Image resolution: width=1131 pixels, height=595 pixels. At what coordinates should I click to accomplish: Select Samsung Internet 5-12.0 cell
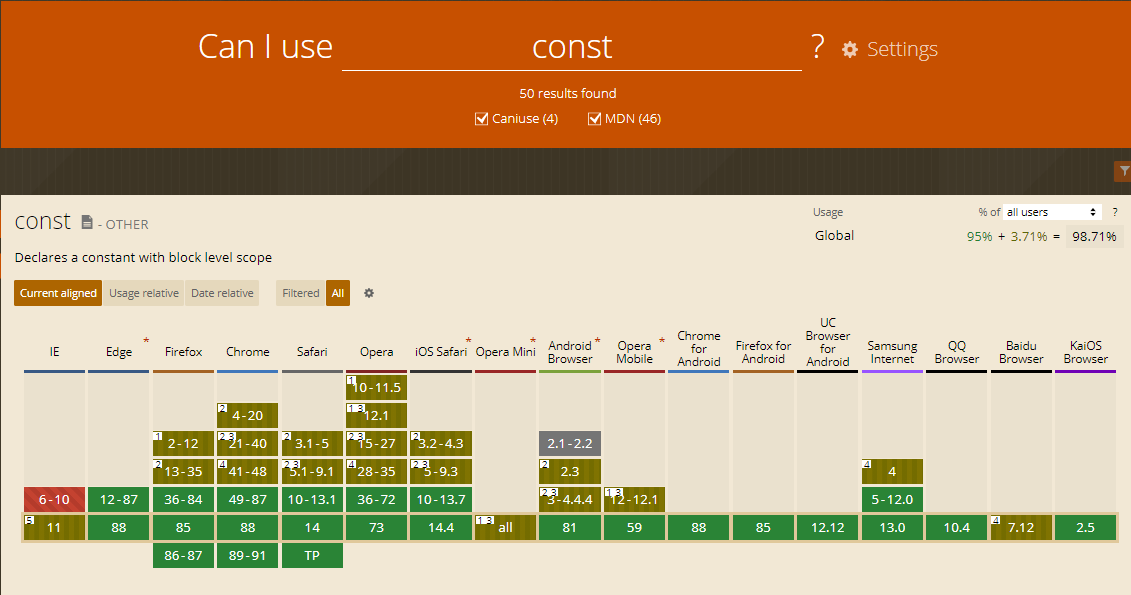click(892, 500)
